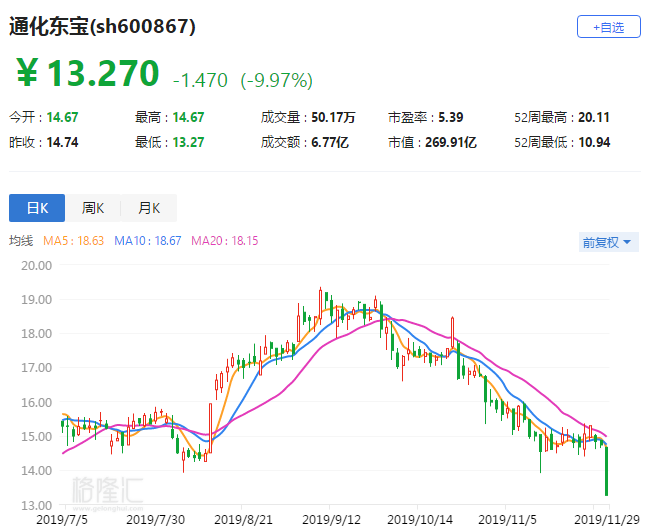Click the 2019/11/29 date label
This screenshot has width=662, height=531.
[x=607, y=520]
